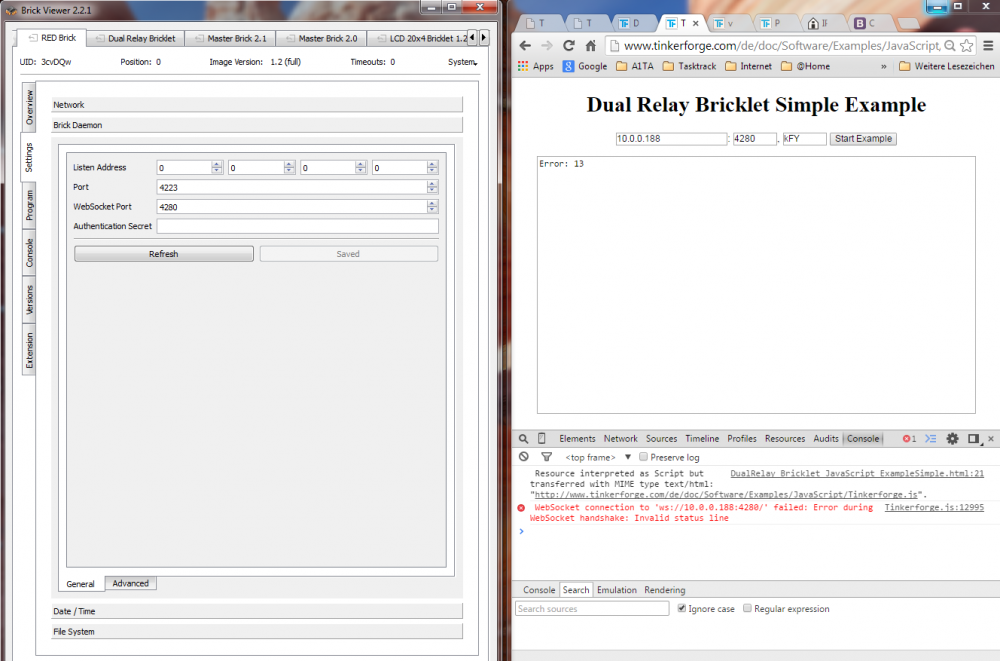The width and height of the screenshot is (1000, 661).
Task: Enable the Regular expression checkbox
Action: [747, 608]
